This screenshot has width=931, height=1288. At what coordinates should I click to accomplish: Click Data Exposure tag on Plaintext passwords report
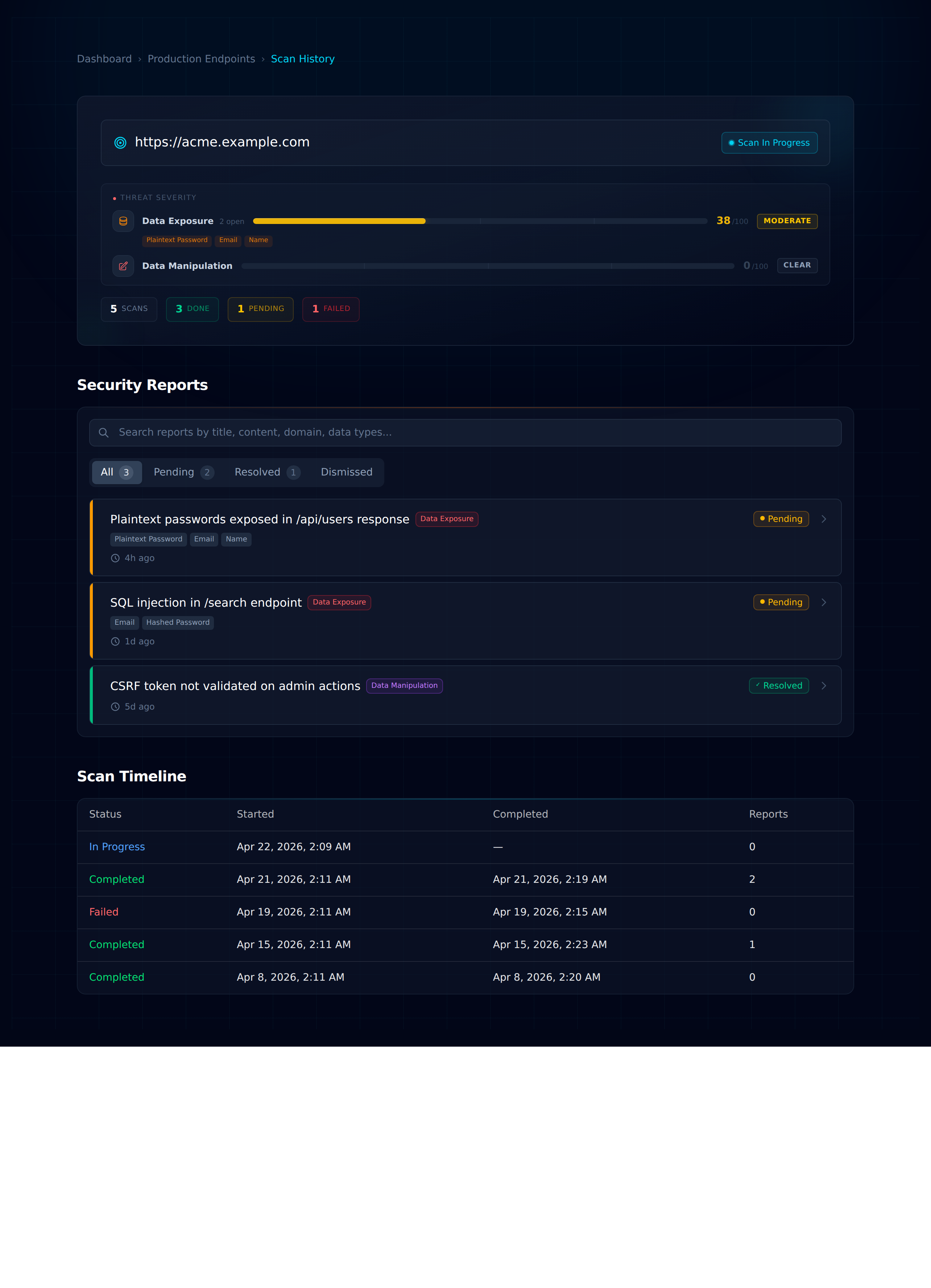tap(447, 519)
